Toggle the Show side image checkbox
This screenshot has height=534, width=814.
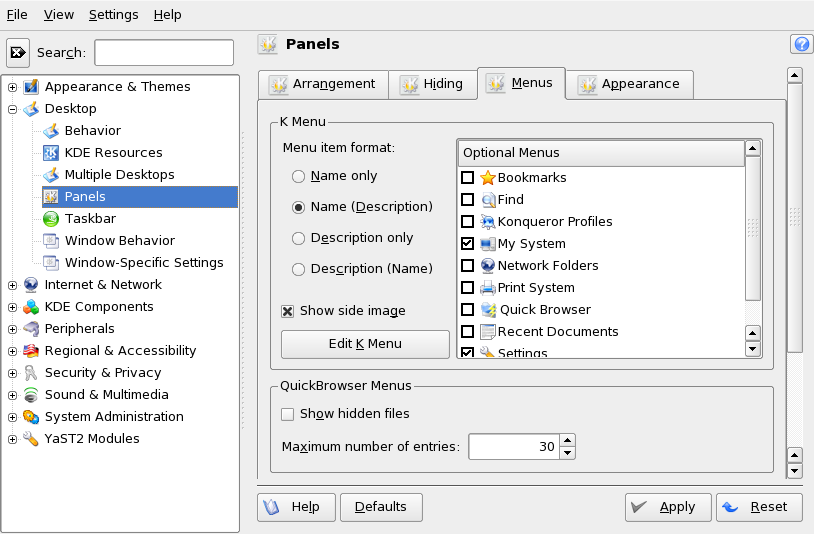(288, 311)
